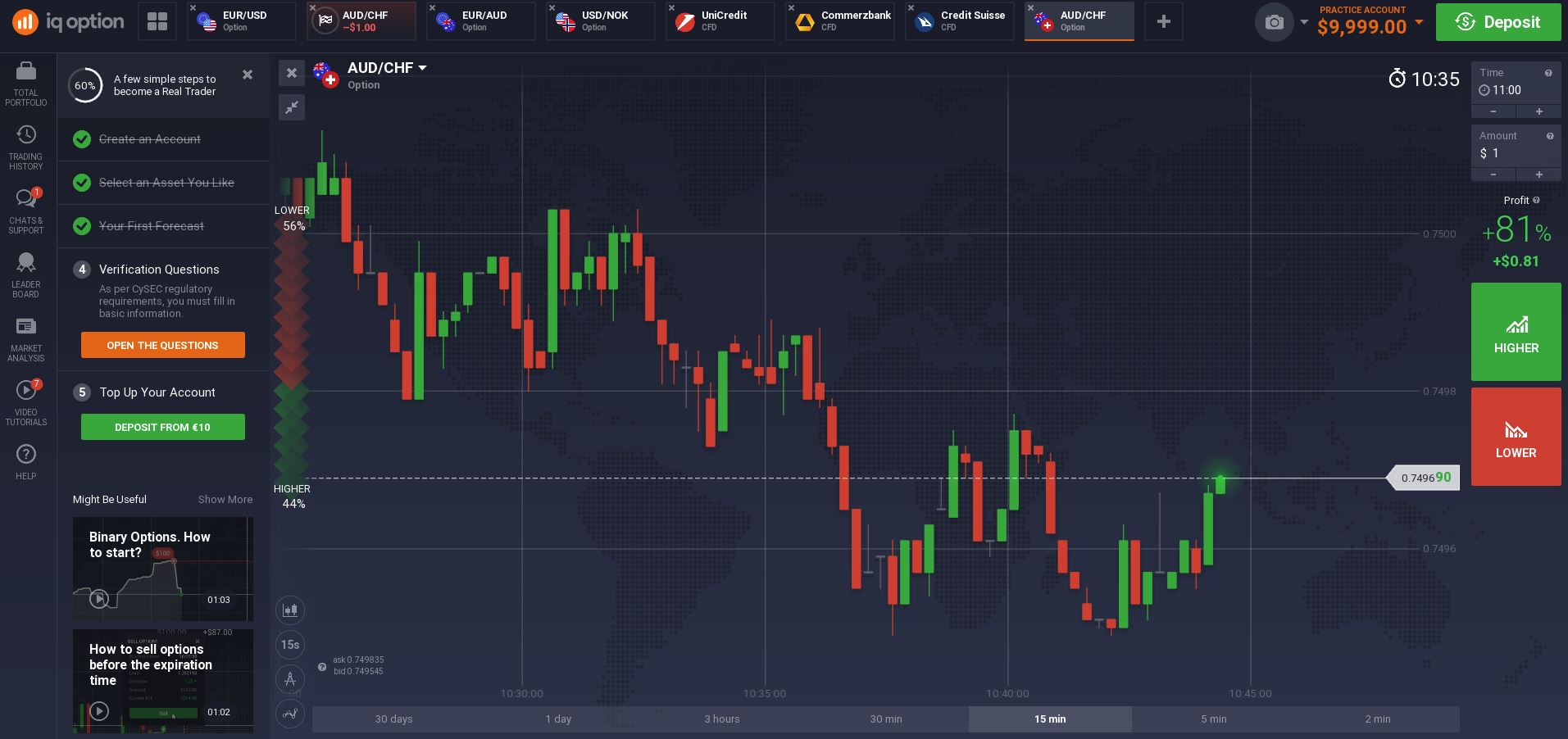The height and width of the screenshot is (739, 1568).
Task: Click the Time field help icon
Action: coord(1548,73)
